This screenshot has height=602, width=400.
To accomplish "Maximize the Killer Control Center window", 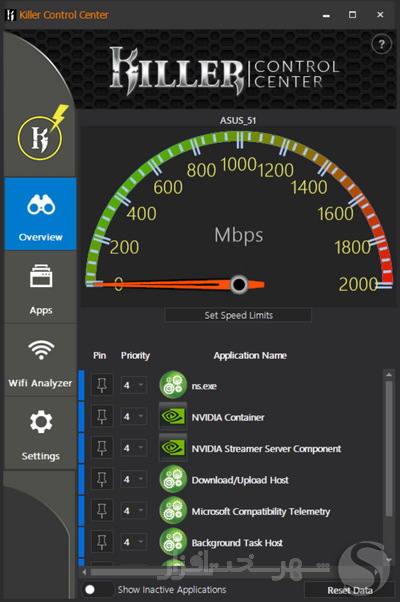I will (x=352, y=15).
